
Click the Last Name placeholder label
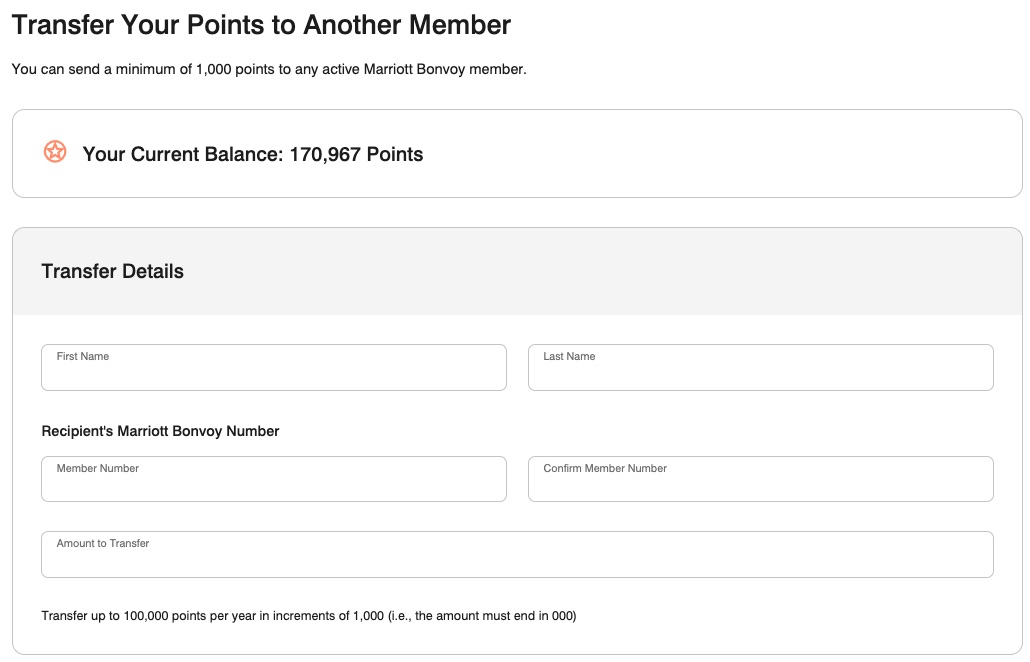[x=568, y=355]
